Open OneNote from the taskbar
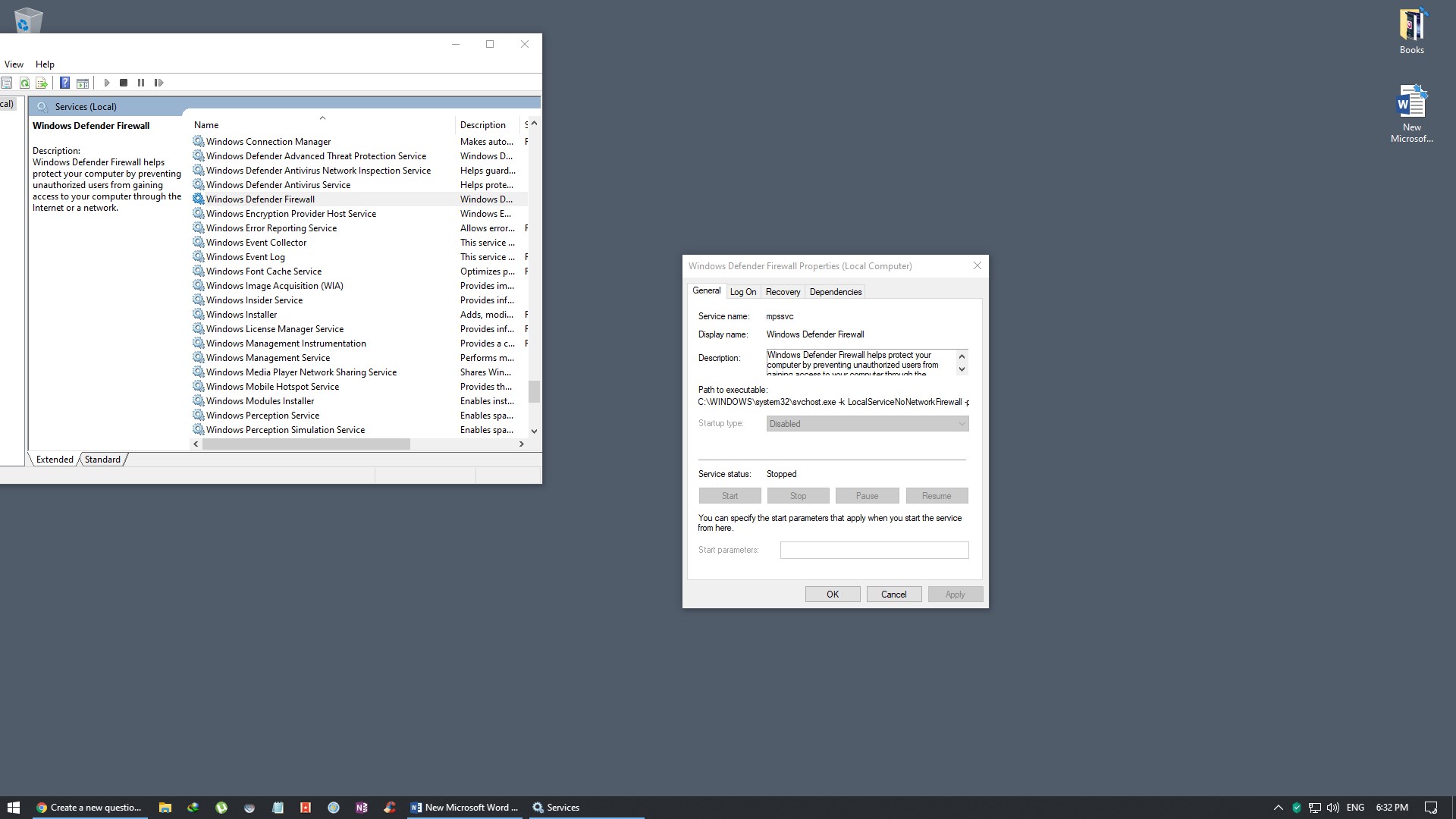 [362, 808]
